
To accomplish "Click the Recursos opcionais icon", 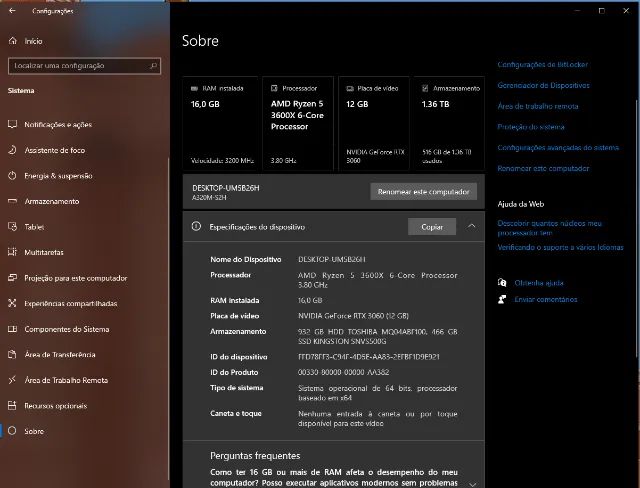I will pyautogui.click(x=13, y=406).
